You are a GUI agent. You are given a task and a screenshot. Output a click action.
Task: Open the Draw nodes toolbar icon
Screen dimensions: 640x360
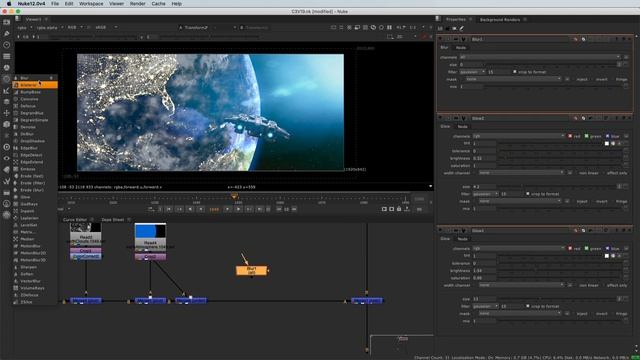pyautogui.click(x=6, y=33)
